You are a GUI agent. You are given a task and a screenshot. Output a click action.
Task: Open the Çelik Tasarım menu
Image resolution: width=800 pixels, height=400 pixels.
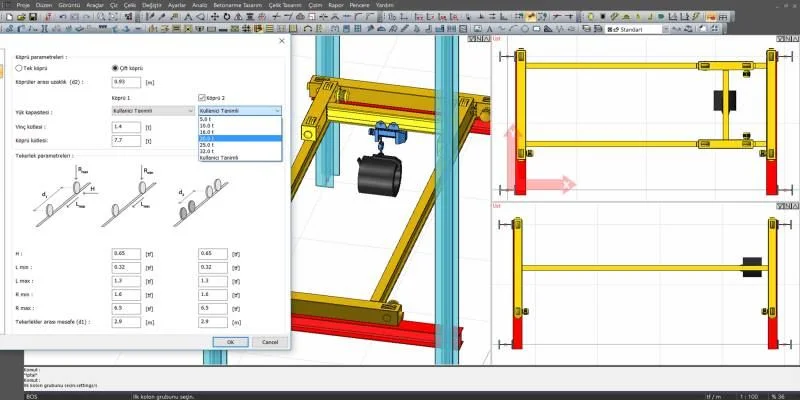(x=283, y=5)
